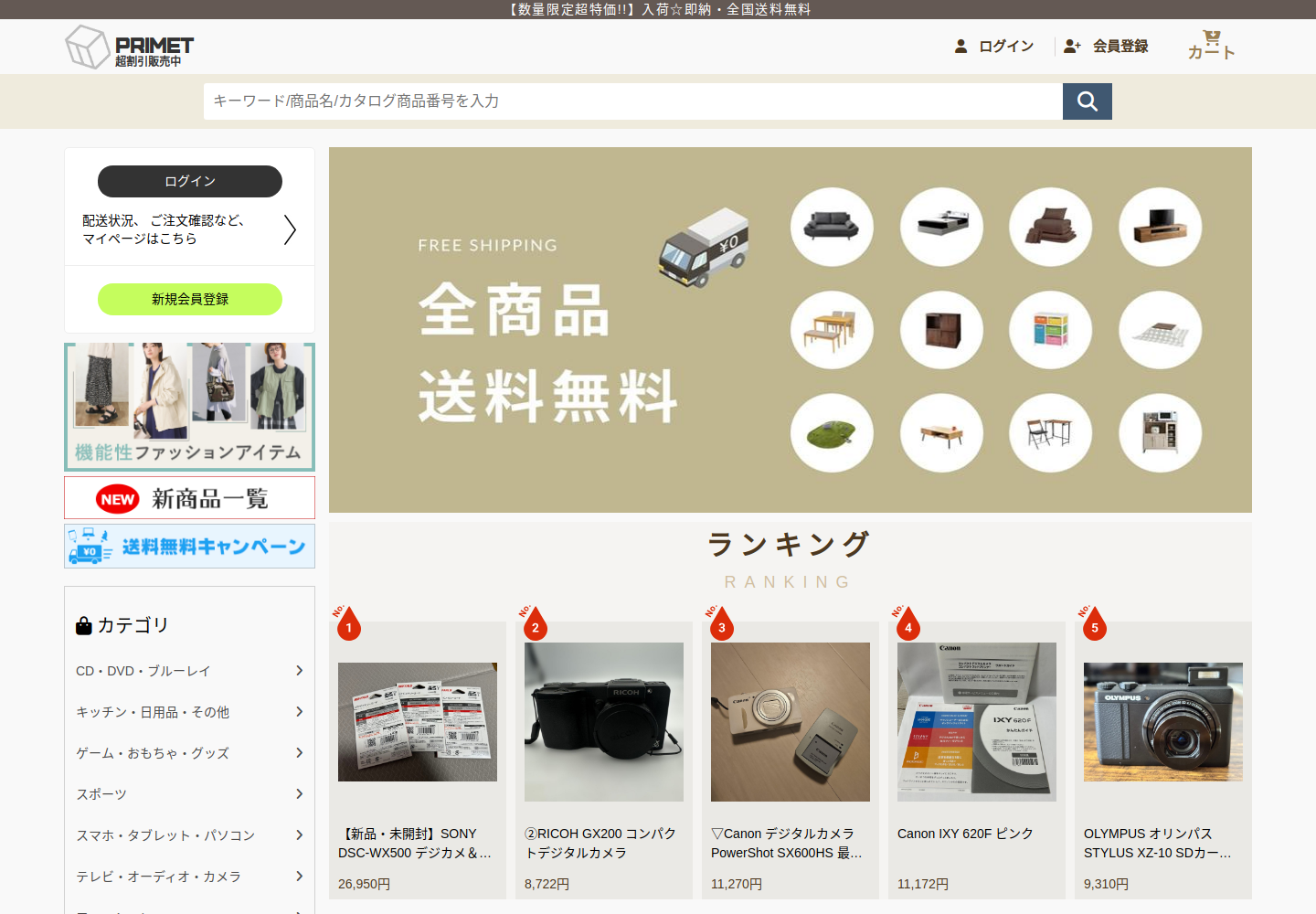This screenshot has height=914, width=1316.
Task: Select the white kotatsu blanket circle
Action: coord(1161,330)
